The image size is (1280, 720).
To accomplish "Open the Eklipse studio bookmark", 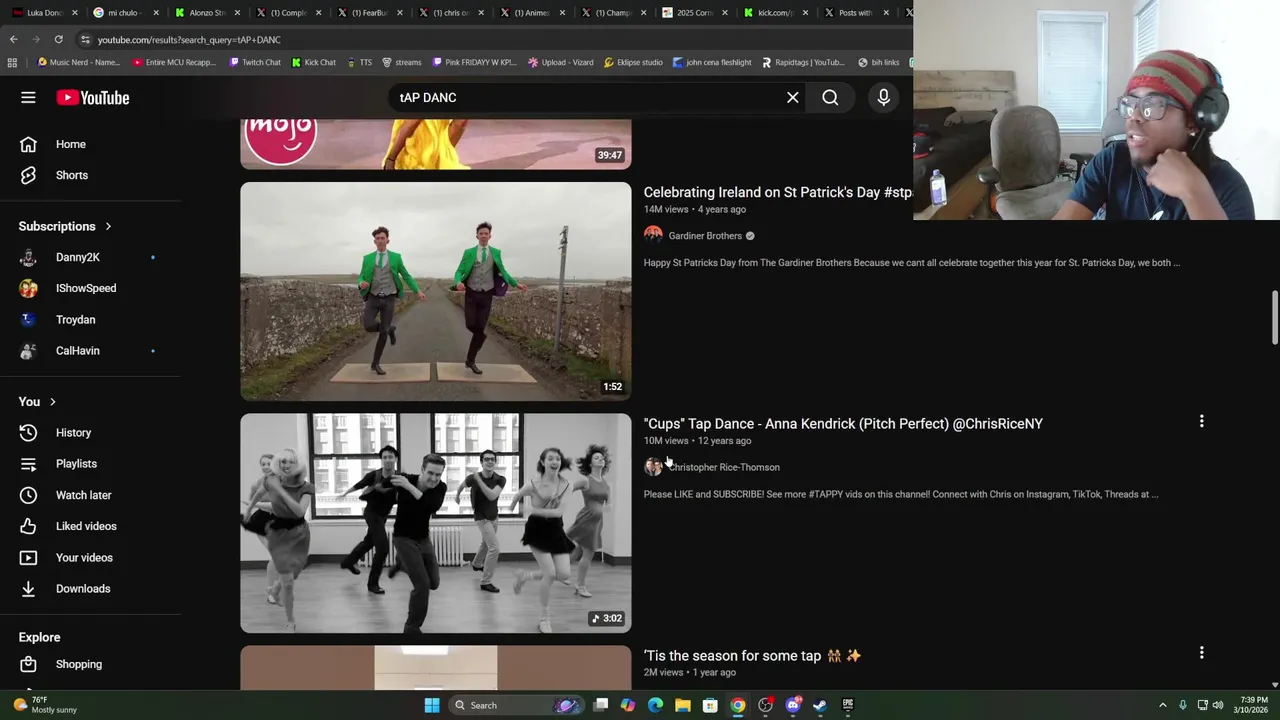I will (633, 62).
